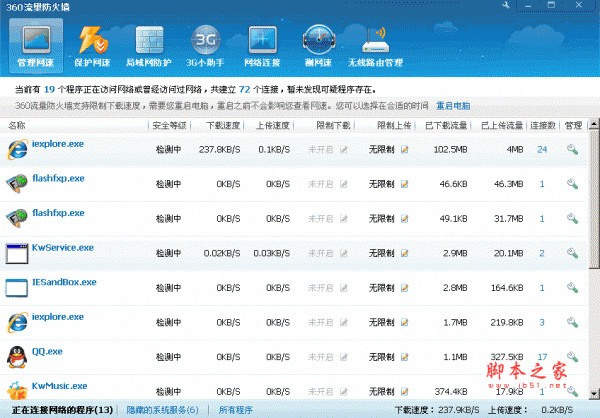Edit download limit for KwService.exe
The width and height of the screenshot is (600, 418).
pyautogui.click(x=344, y=253)
